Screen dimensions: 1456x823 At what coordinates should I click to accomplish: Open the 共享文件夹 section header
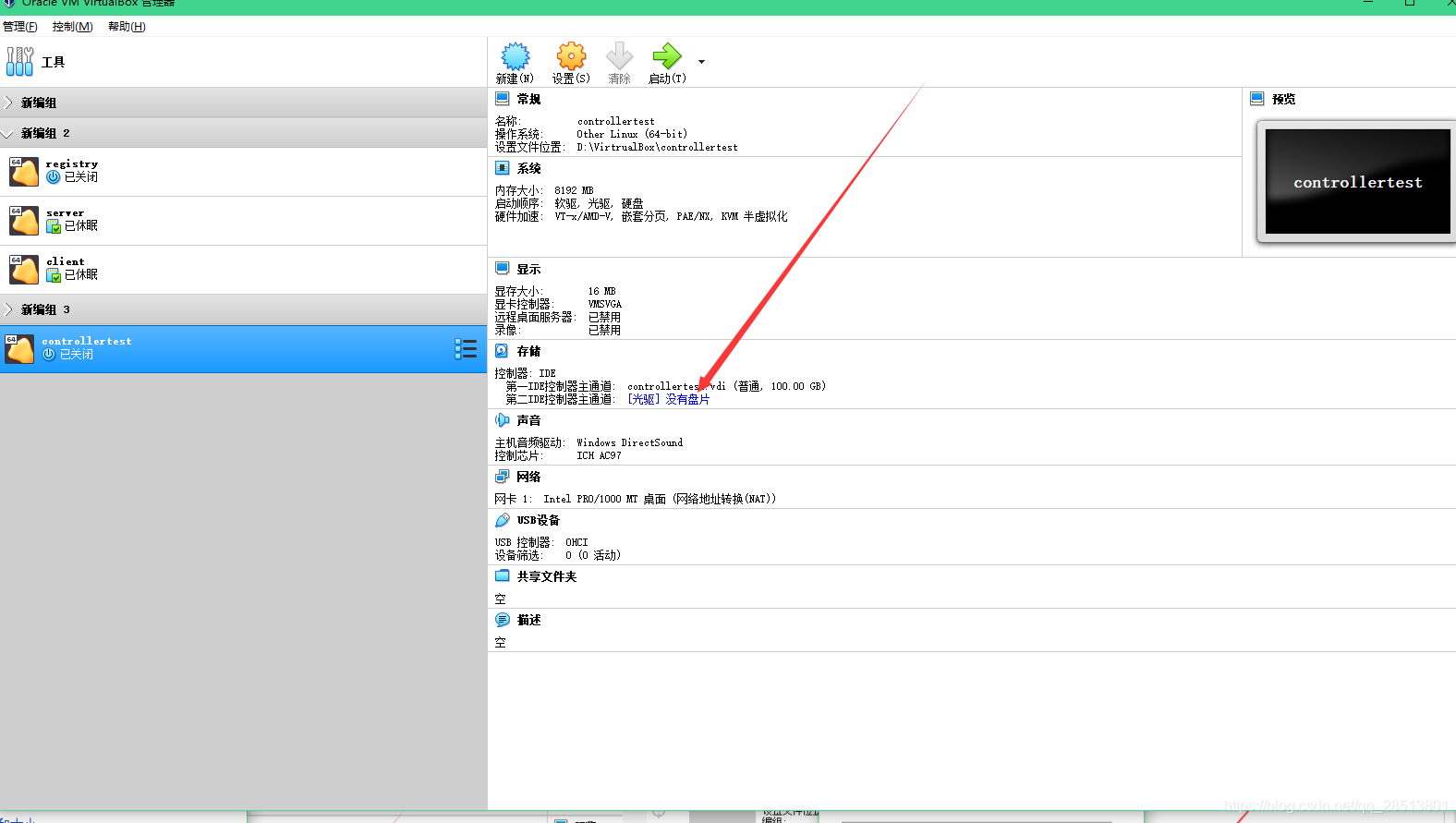pyautogui.click(x=547, y=576)
